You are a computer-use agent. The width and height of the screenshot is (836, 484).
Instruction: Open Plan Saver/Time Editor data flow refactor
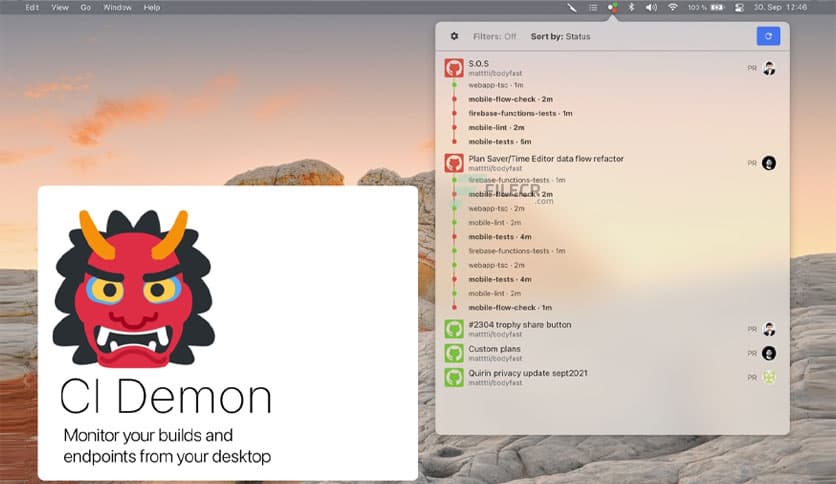click(x=546, y=158)
